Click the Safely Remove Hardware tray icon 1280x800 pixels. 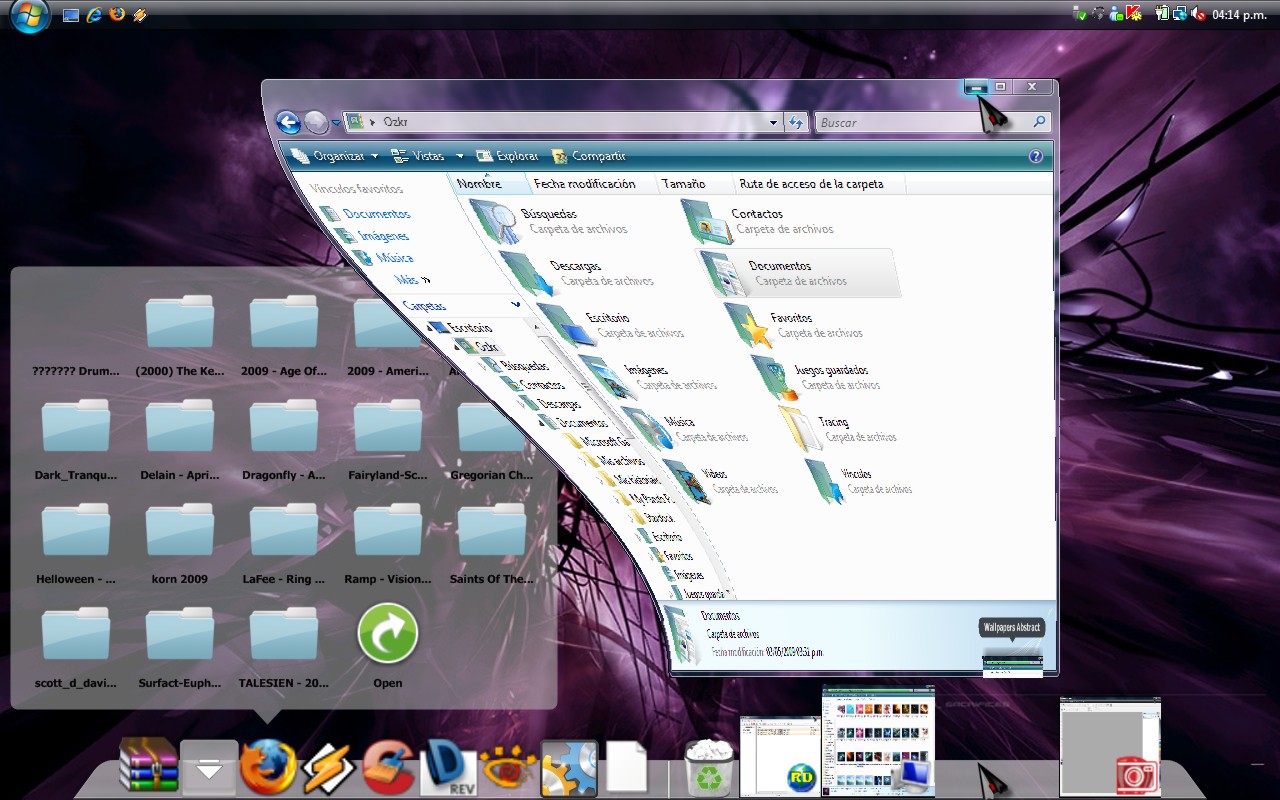pyautogui.click(x=1079, y=13)
